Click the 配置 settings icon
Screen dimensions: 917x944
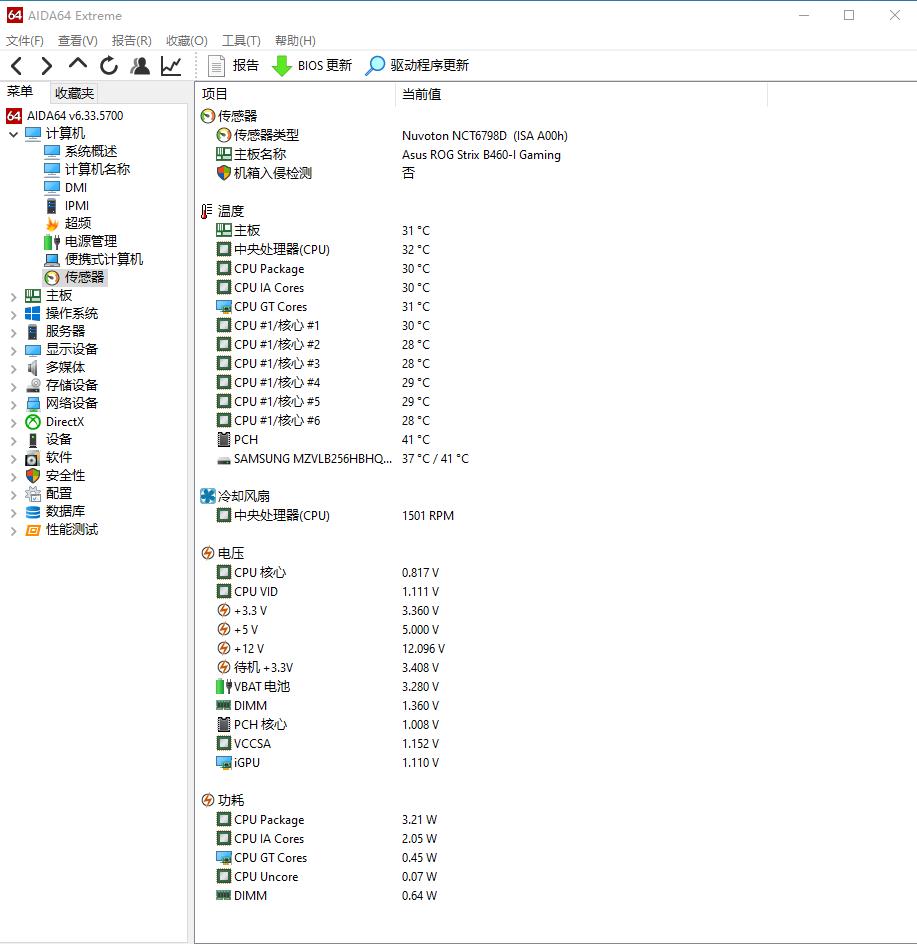tap(33, 494)
